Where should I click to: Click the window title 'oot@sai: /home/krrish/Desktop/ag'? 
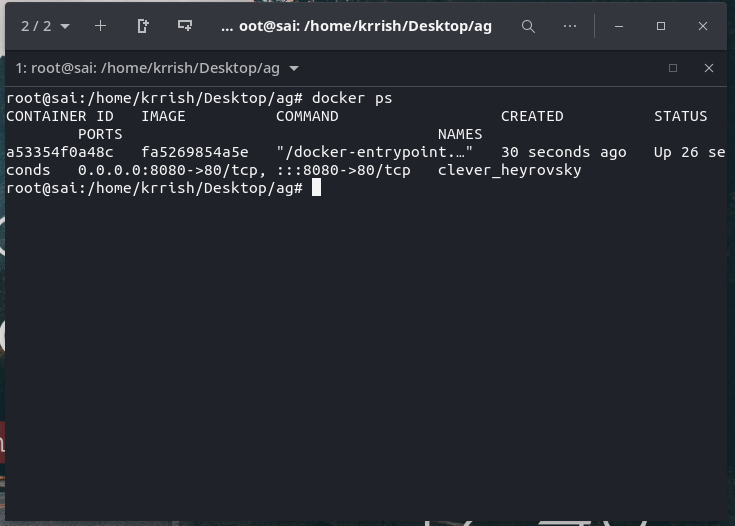(365, 26)
